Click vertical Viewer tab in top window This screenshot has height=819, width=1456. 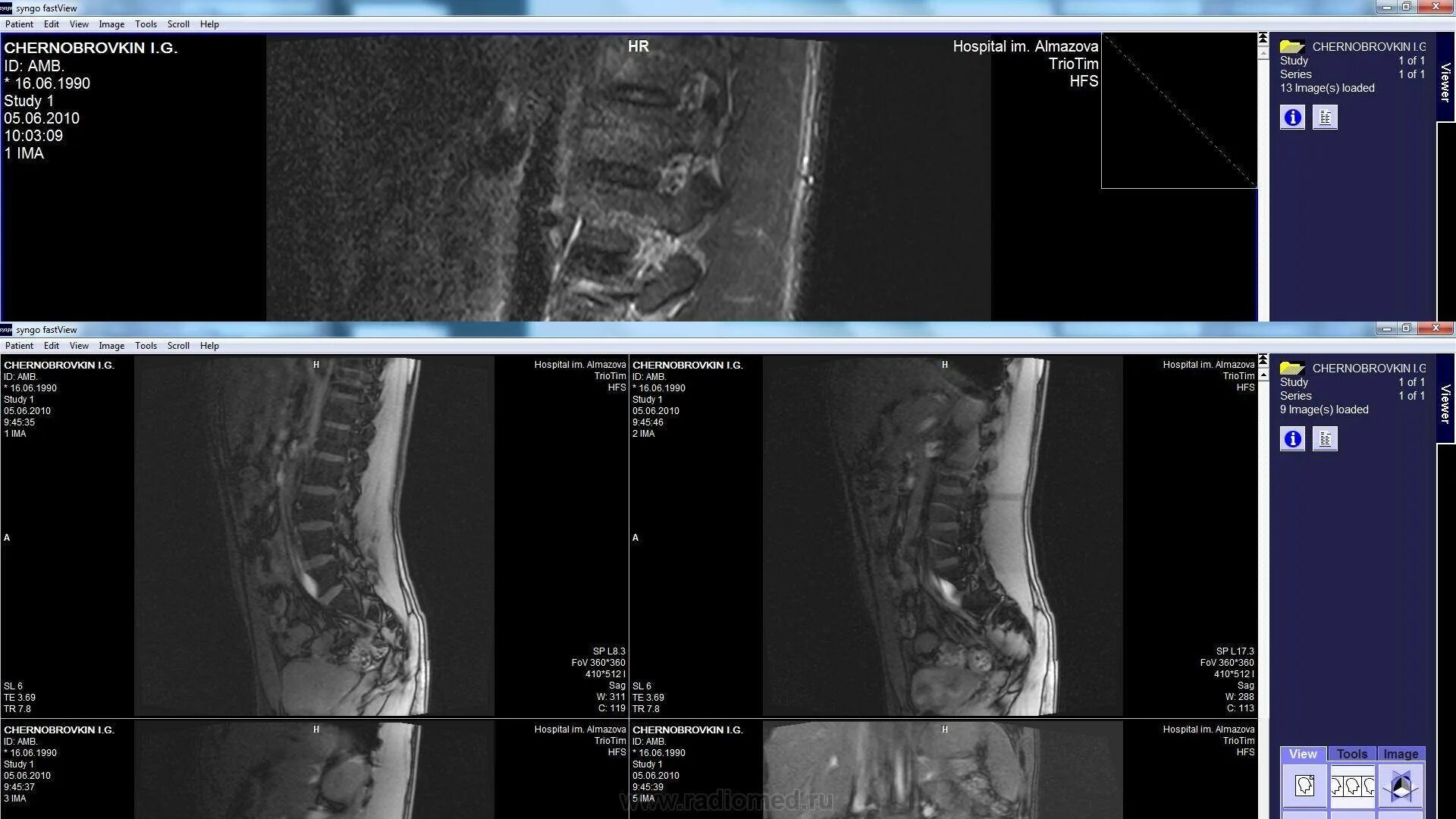1445,78
